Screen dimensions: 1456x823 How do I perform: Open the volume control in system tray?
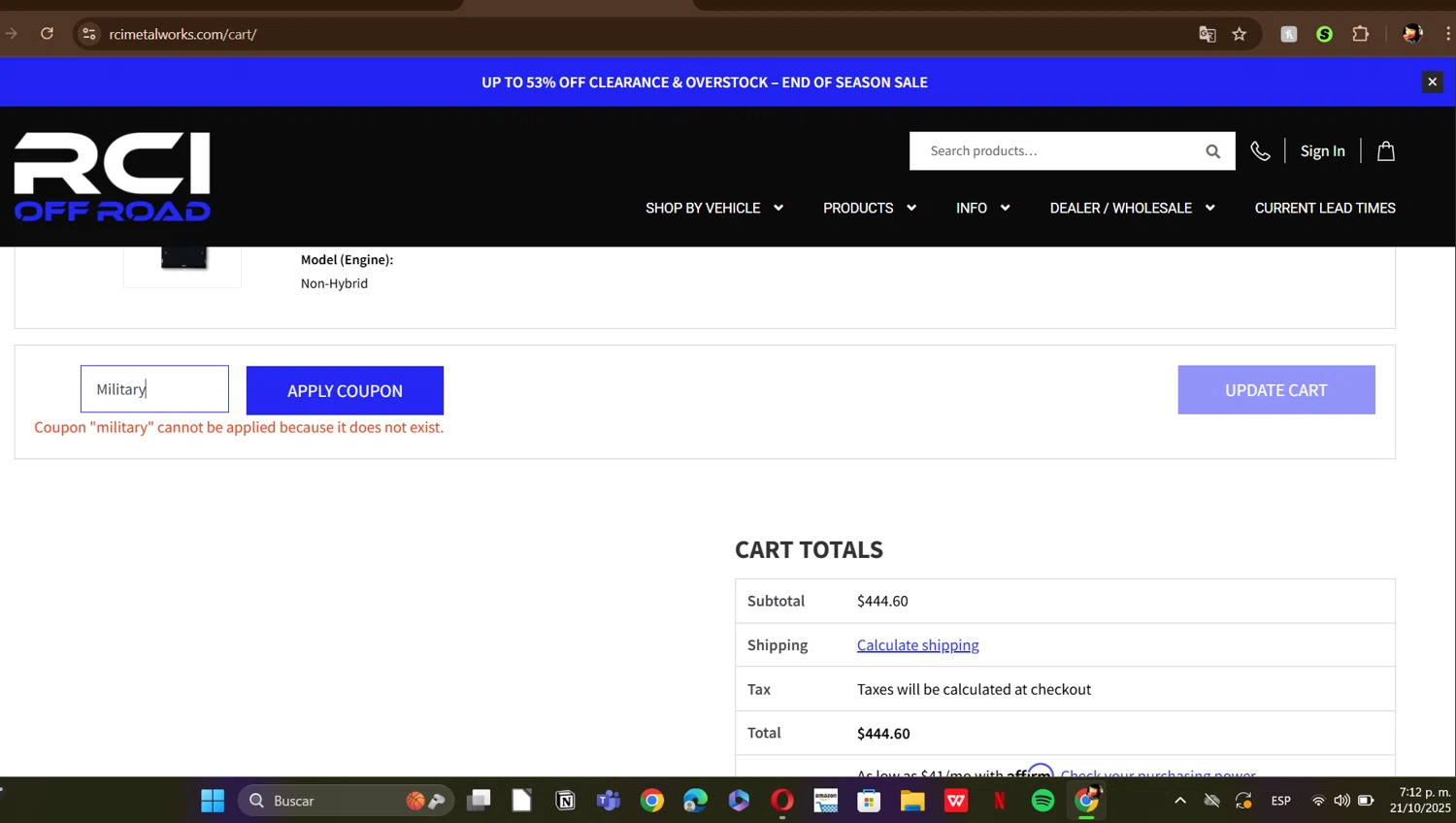click(1341, 801)
